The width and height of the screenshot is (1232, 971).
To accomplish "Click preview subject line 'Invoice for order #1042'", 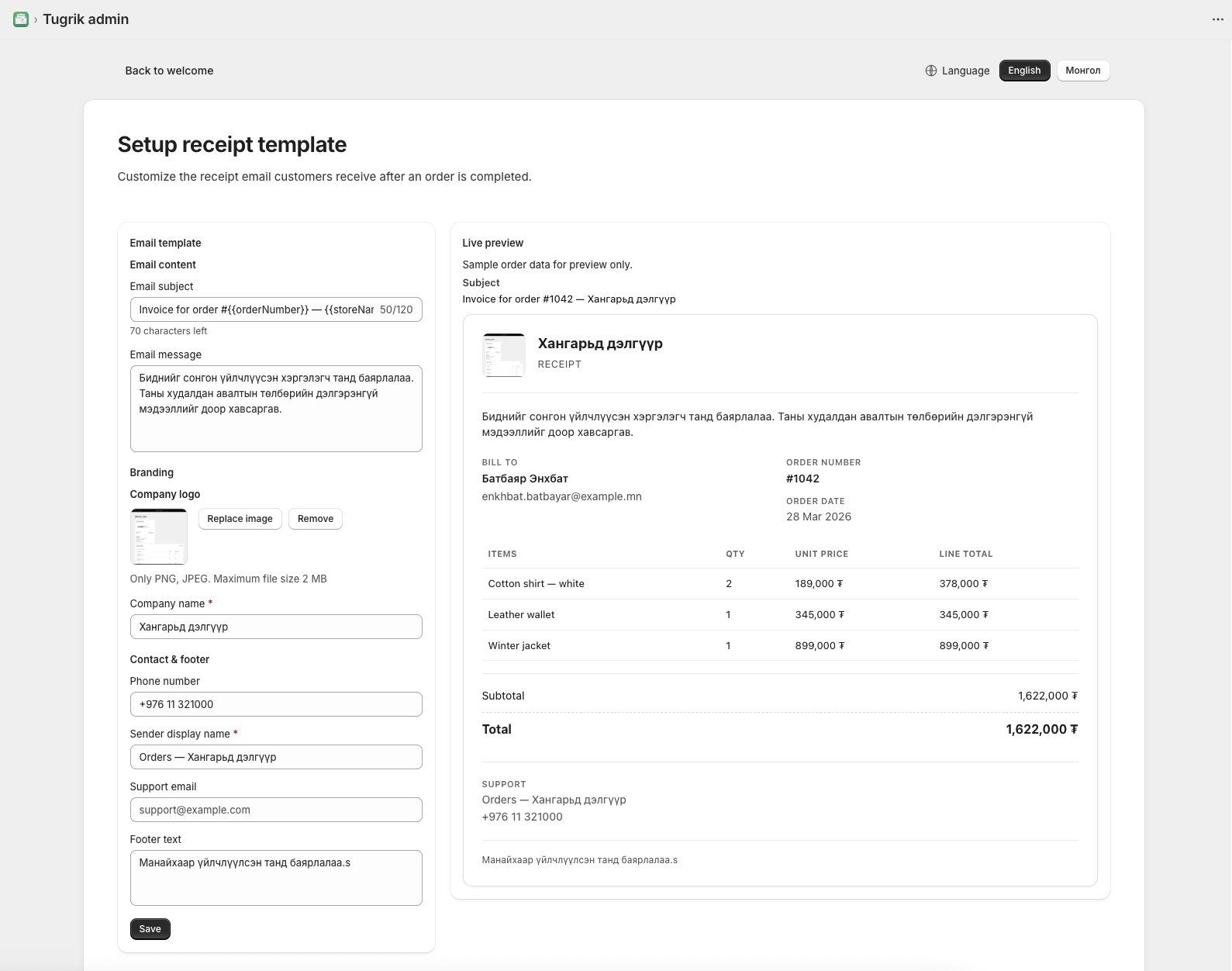I will 569,299.
